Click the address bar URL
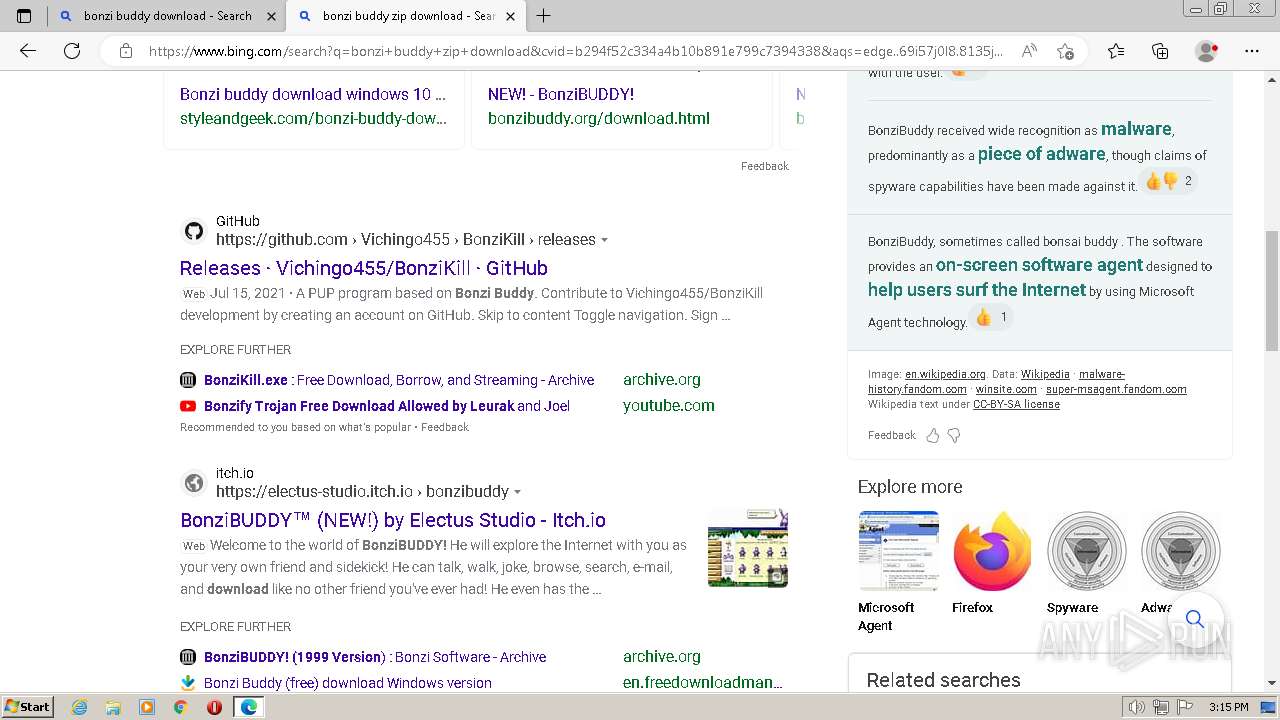 [575, 51]
